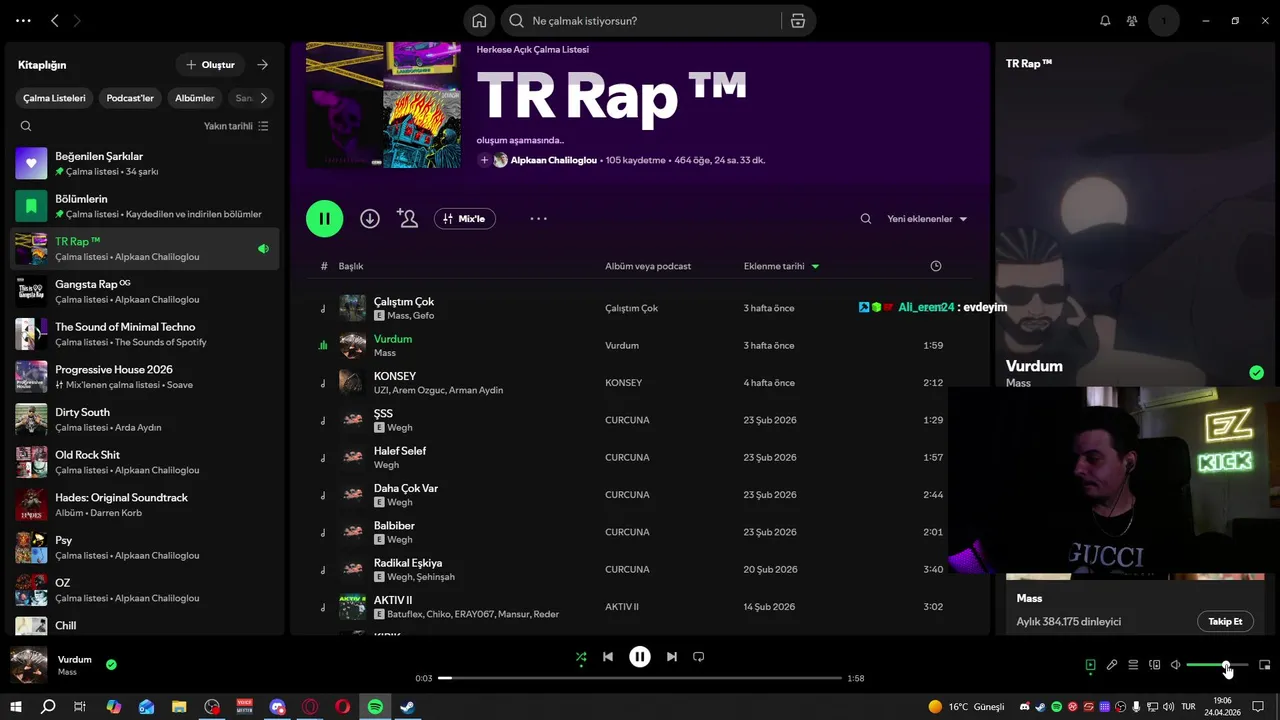The image size is (1280, 720).
Task: Click the Mix'le button
Action: (465, 219)
